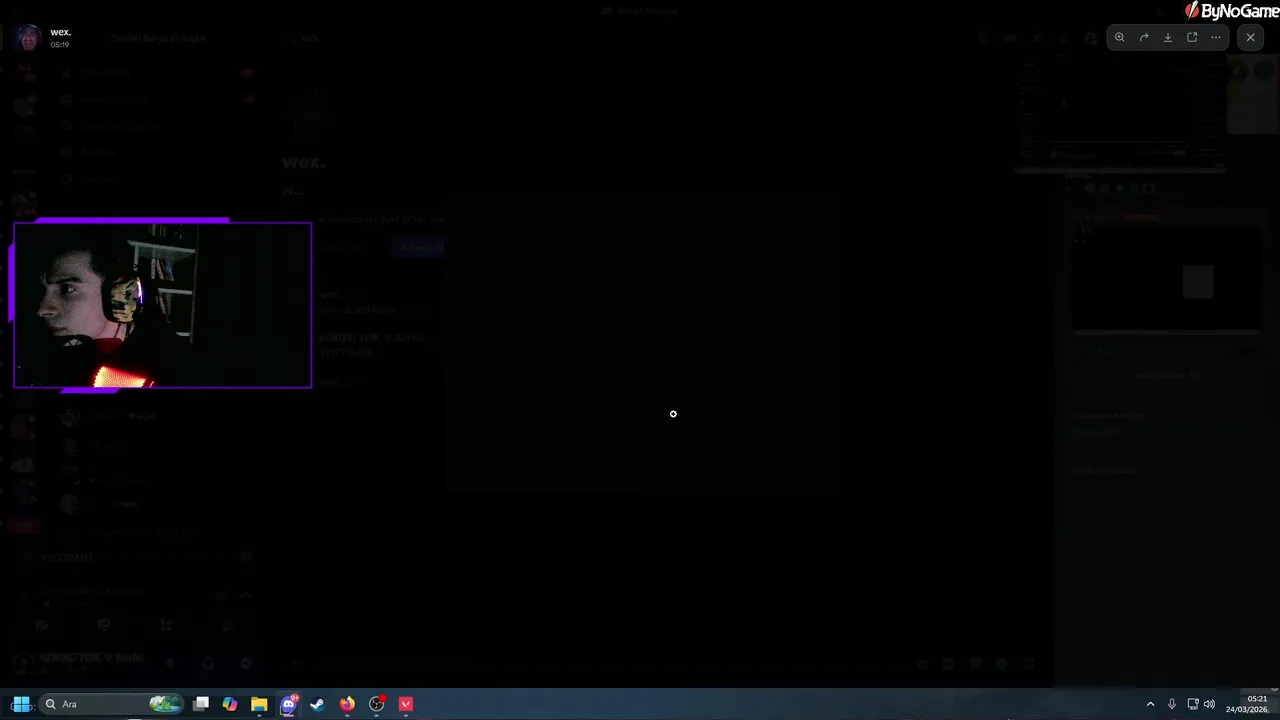Open Valorant from the taskbar
Image resolution: width=1280 pixels, height=720 pixels.
click(x=406, y=704)
